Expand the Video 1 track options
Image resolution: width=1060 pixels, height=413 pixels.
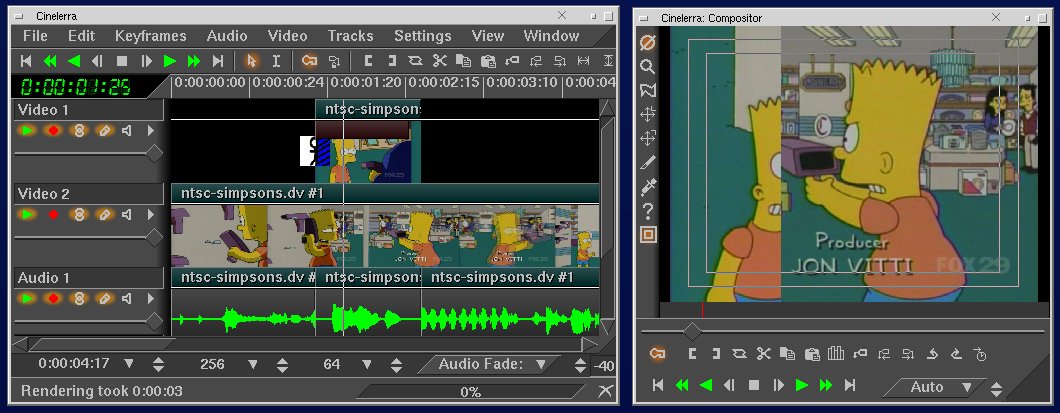click(x=151, y=130)
